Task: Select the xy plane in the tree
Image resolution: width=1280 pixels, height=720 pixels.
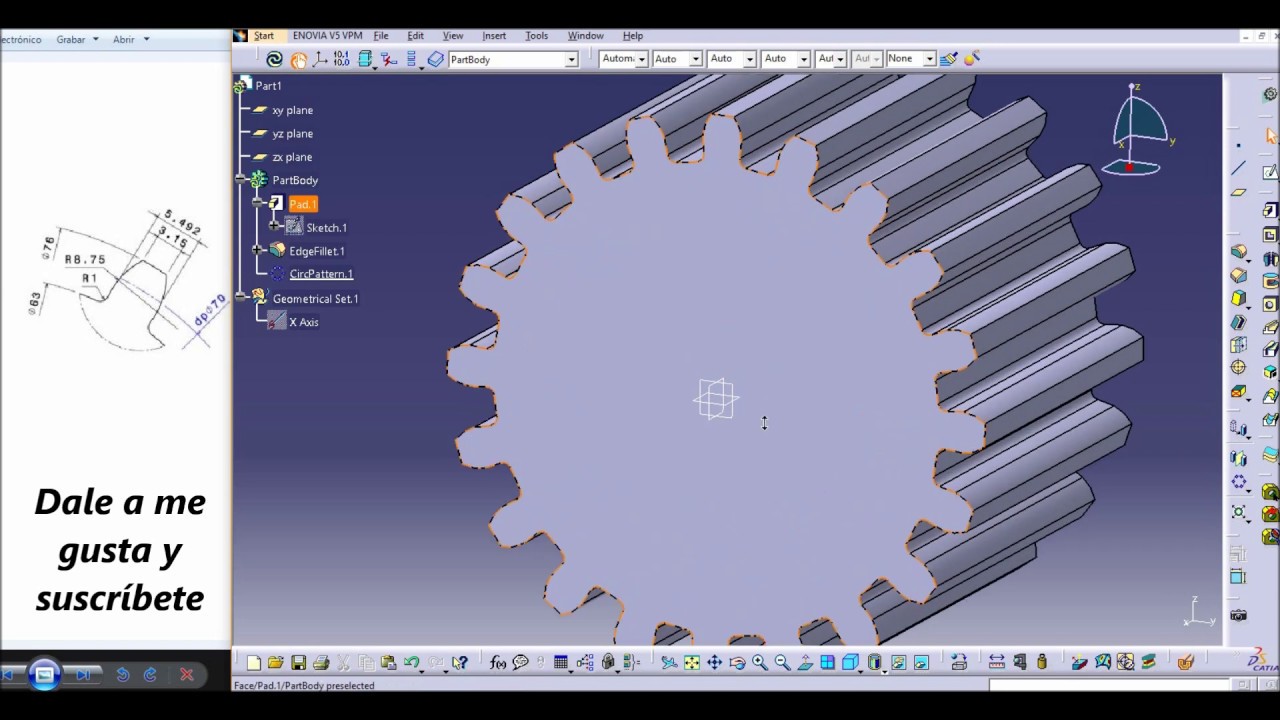Action: coord(292,110)
